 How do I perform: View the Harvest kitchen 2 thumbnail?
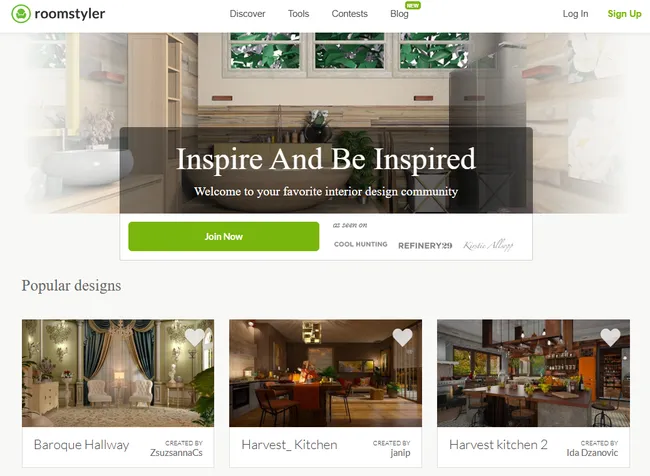pyautogui.click(x=534, y=373)
